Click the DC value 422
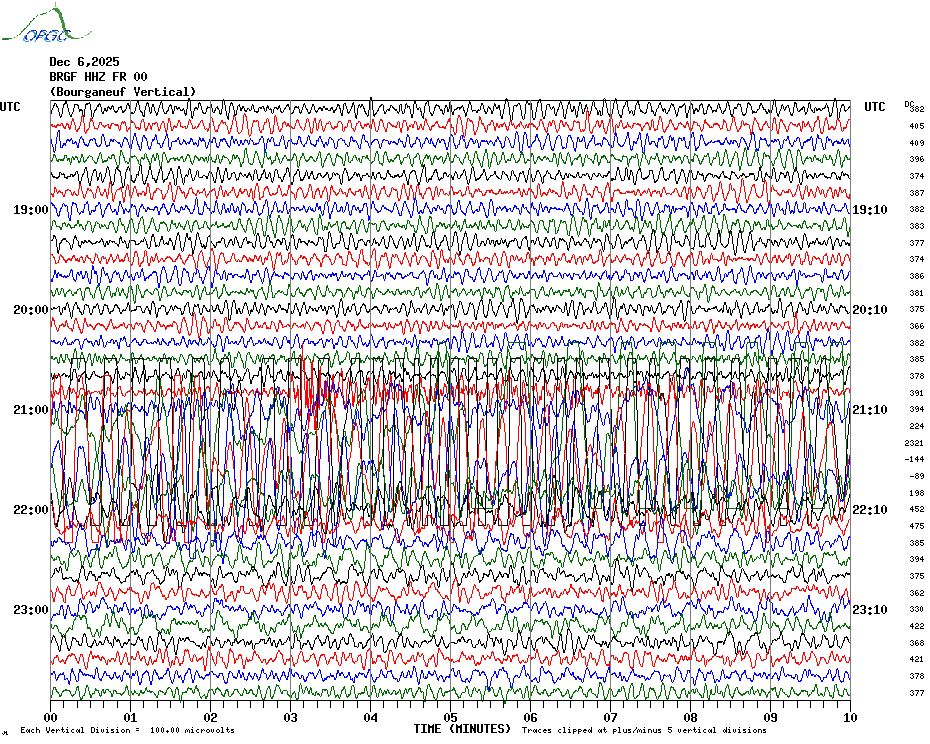This screenshot has width=930, height=744. [x=917, y=626]
